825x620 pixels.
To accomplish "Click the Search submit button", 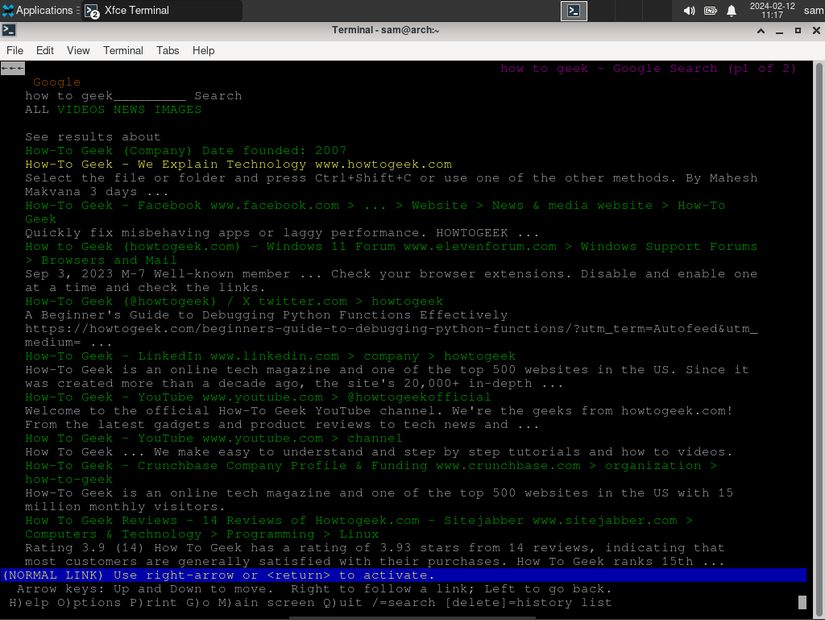I will pos(218,96).
